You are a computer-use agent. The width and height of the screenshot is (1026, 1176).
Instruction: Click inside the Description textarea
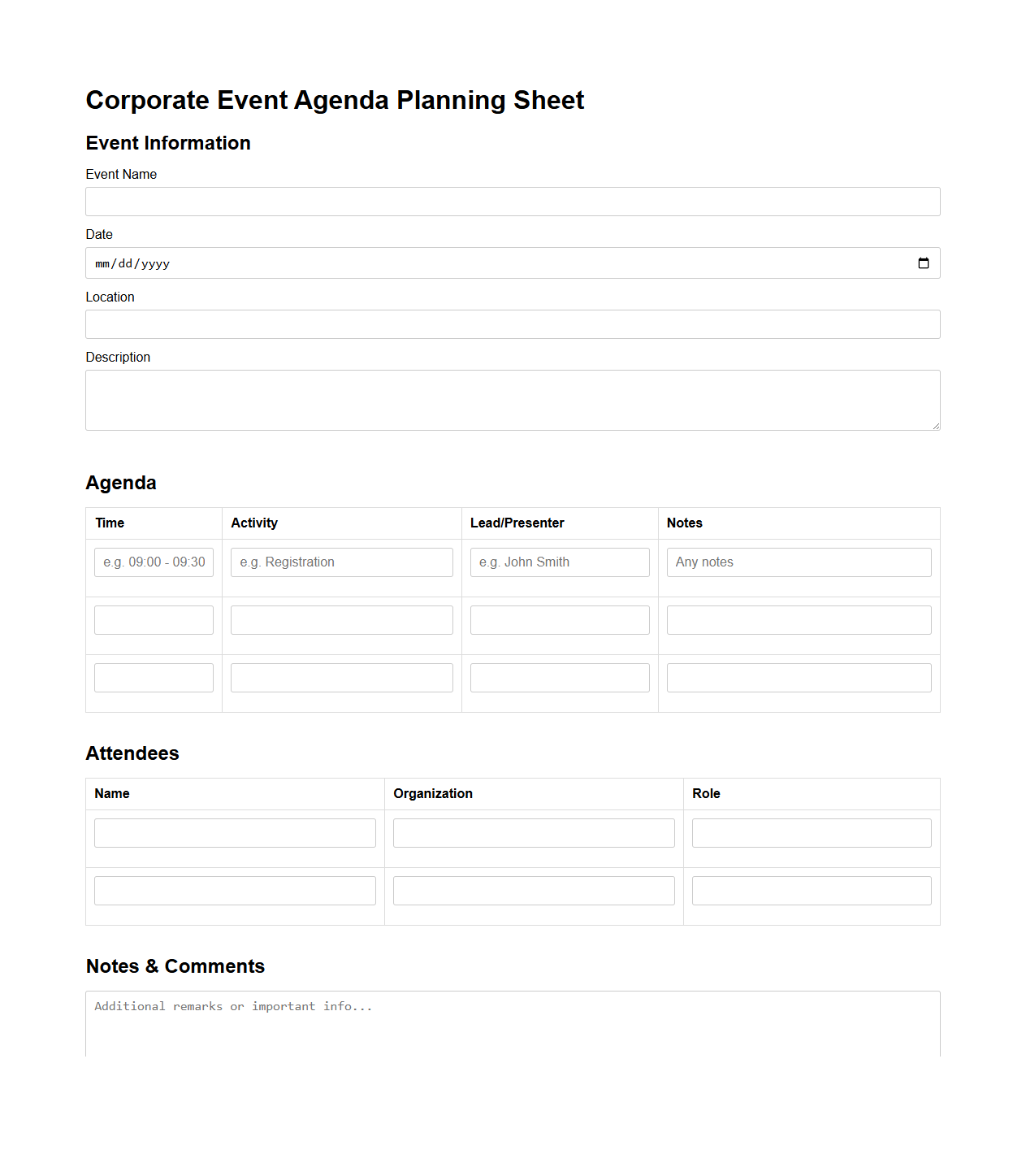[513, 399]
